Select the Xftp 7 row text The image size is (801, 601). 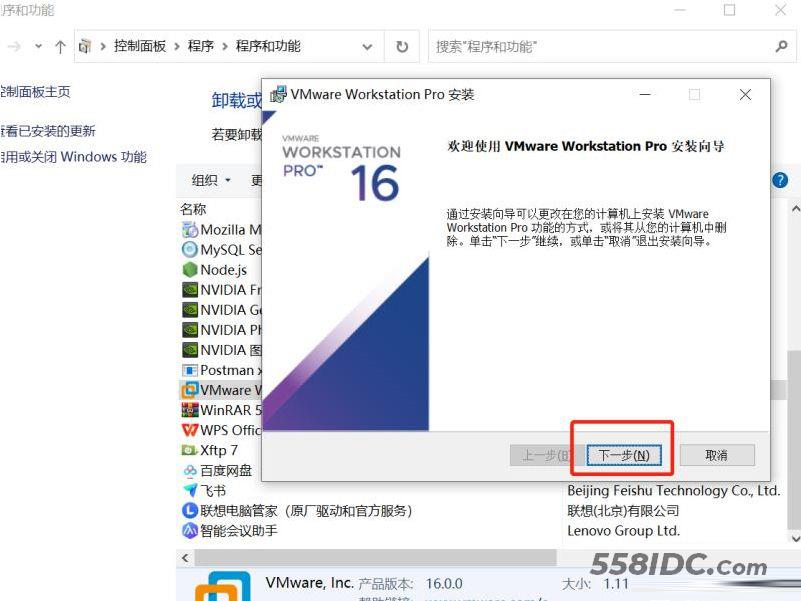click(x=219, y=450)
